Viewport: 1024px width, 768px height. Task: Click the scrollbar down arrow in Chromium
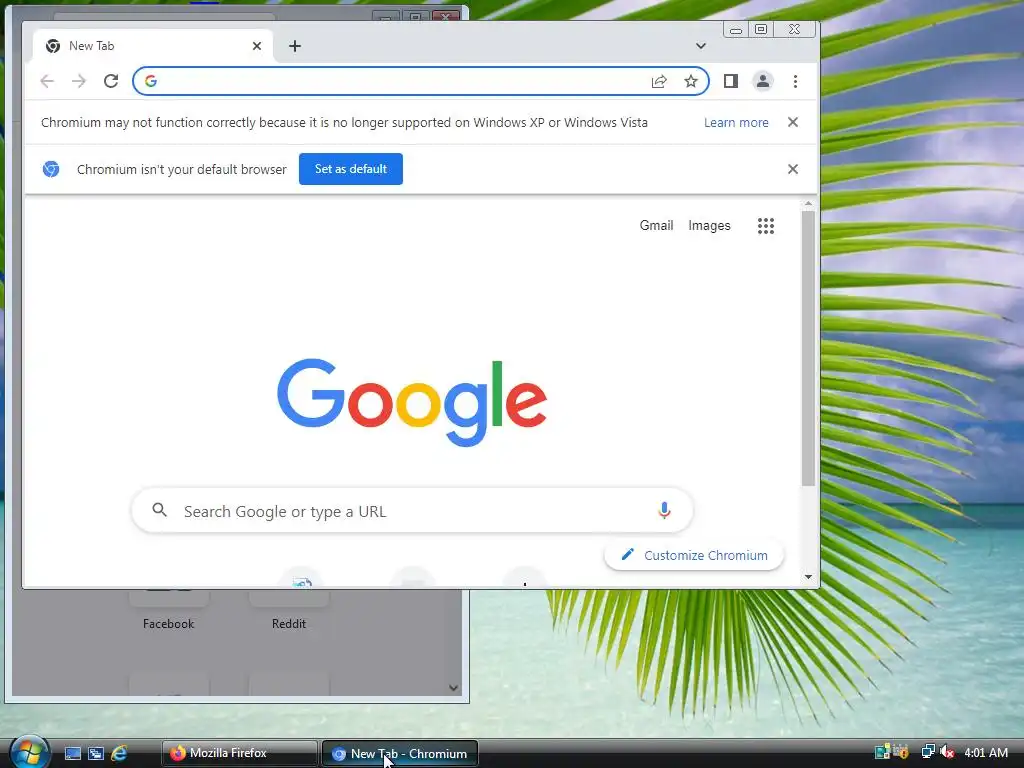(x=808, y=577)
